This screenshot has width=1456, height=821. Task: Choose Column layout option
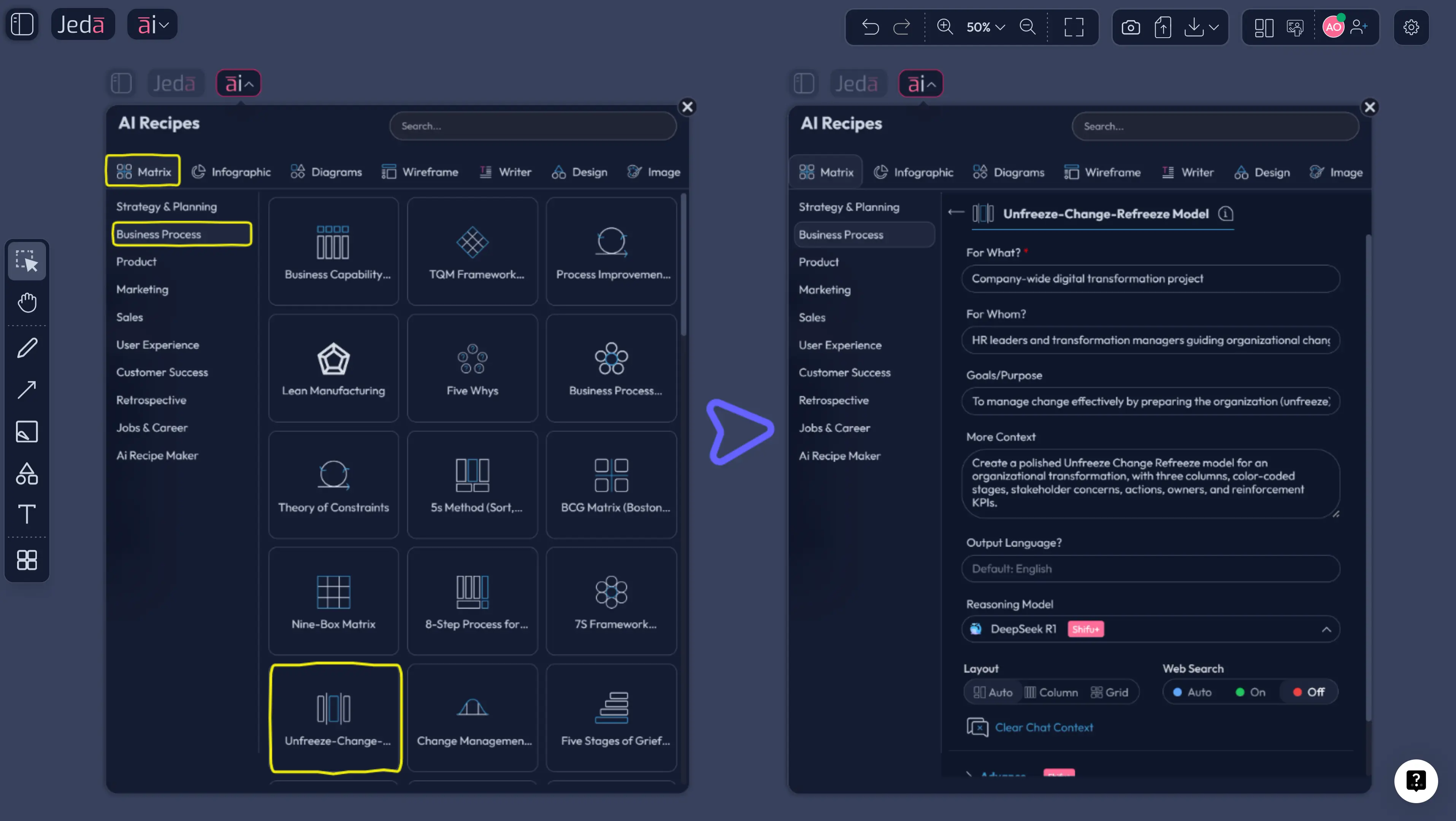coord(1051,692)
